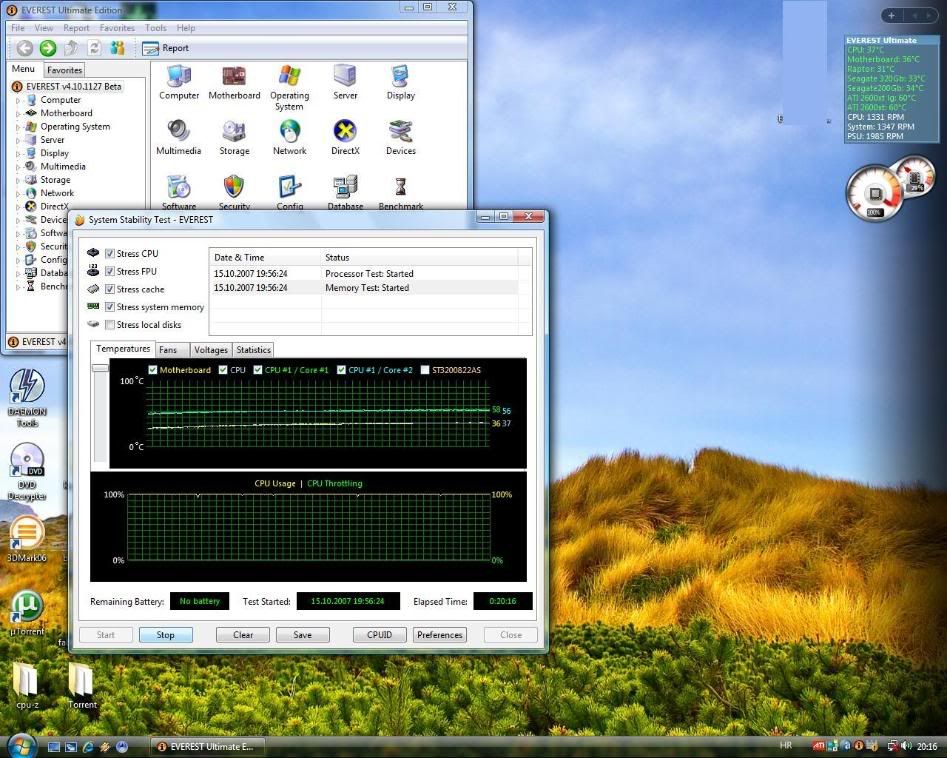Image resolution: width=947 pixels, height=758 pixels.
Task: Open the Preferences button
Action: point(440,635)
